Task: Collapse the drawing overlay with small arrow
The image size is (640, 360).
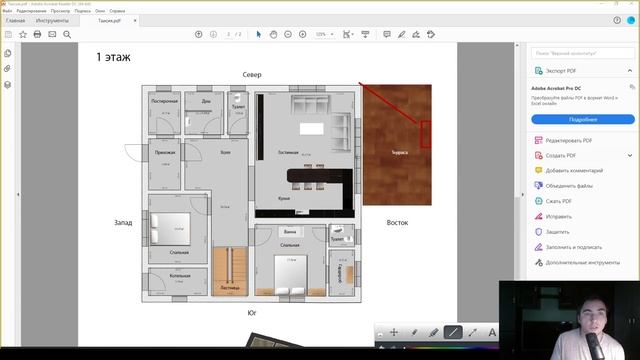Action: (x=380, y=334)
